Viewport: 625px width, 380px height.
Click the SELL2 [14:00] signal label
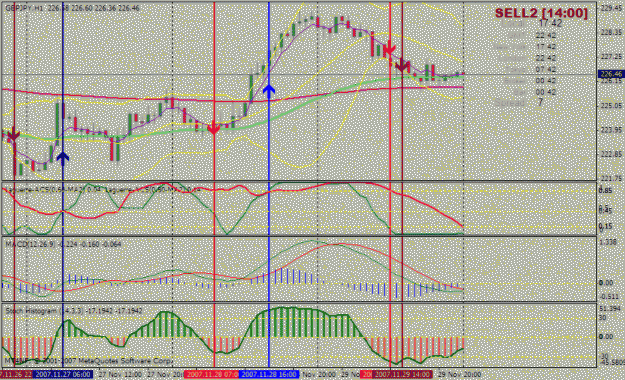[541, 13]
